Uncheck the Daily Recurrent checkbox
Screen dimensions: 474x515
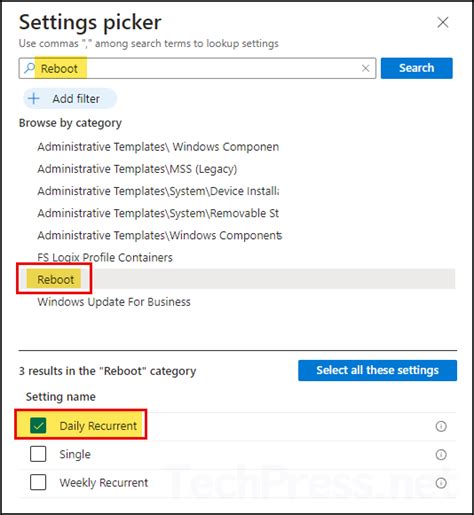pos(38,426)
